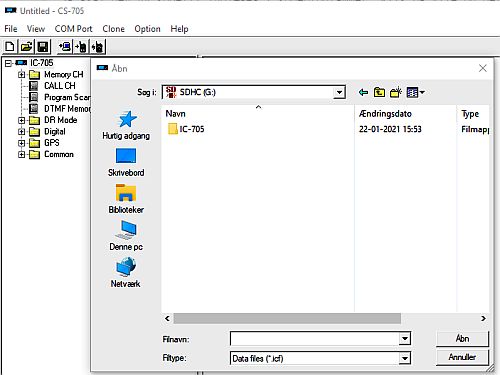
Task: Click the CALL CH tree icon
Action: [x=33, y=86]
